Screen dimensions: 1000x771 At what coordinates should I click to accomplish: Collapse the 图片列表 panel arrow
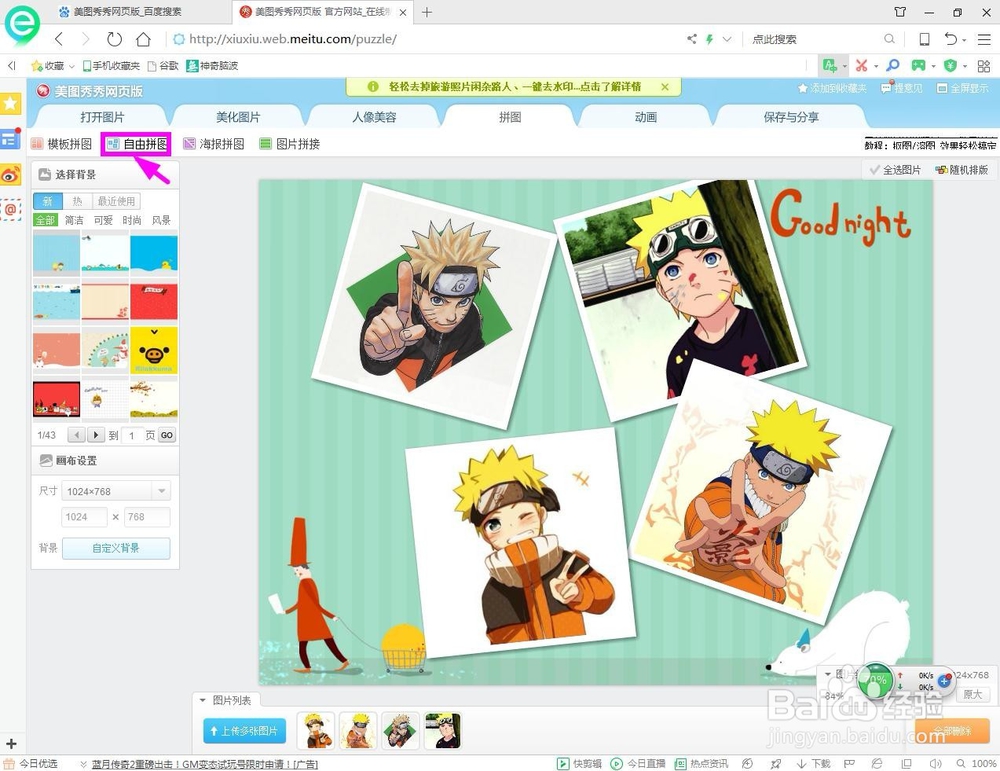point(203,700)
